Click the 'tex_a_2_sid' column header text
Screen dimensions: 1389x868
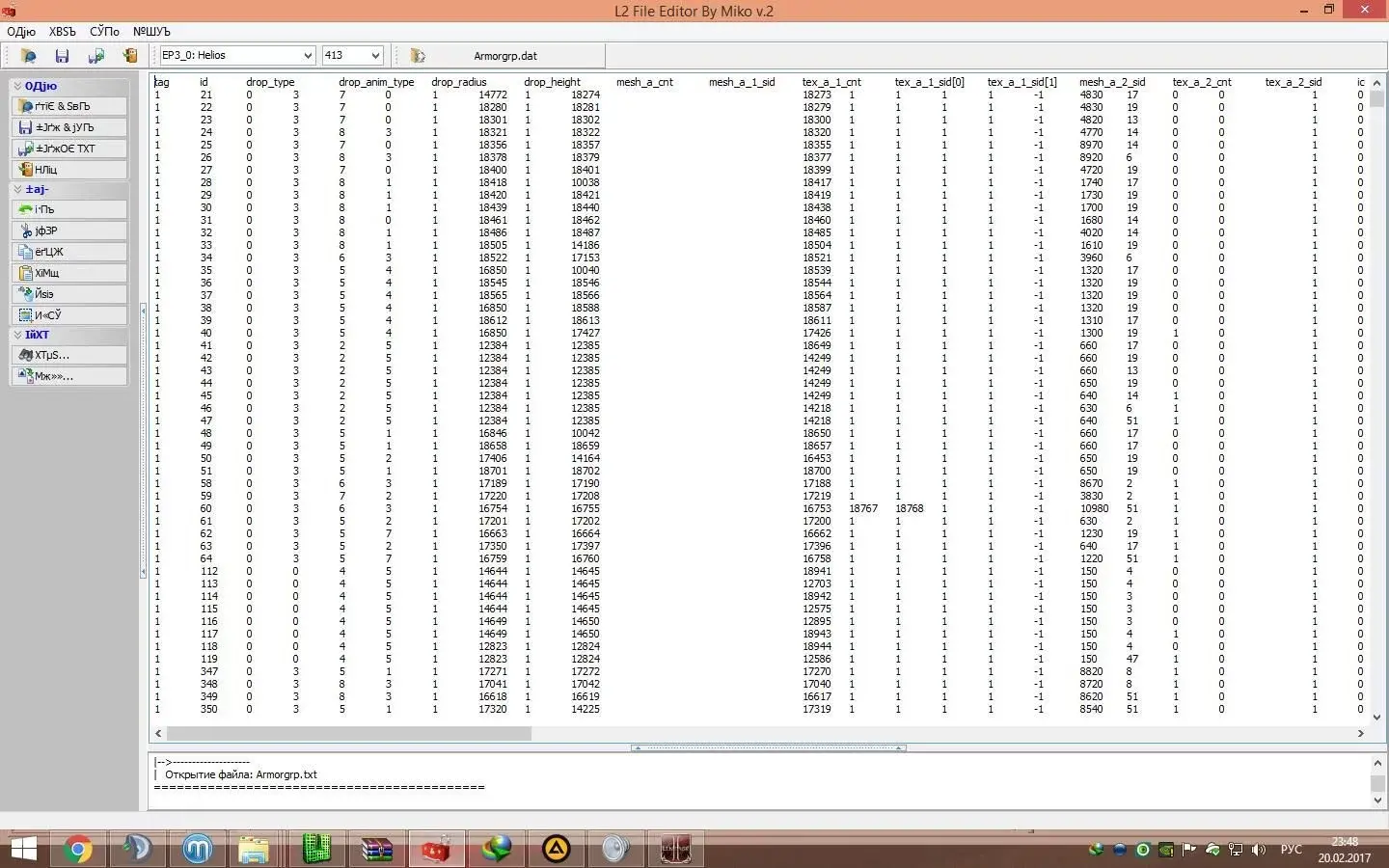click(x=1294, y=82)
